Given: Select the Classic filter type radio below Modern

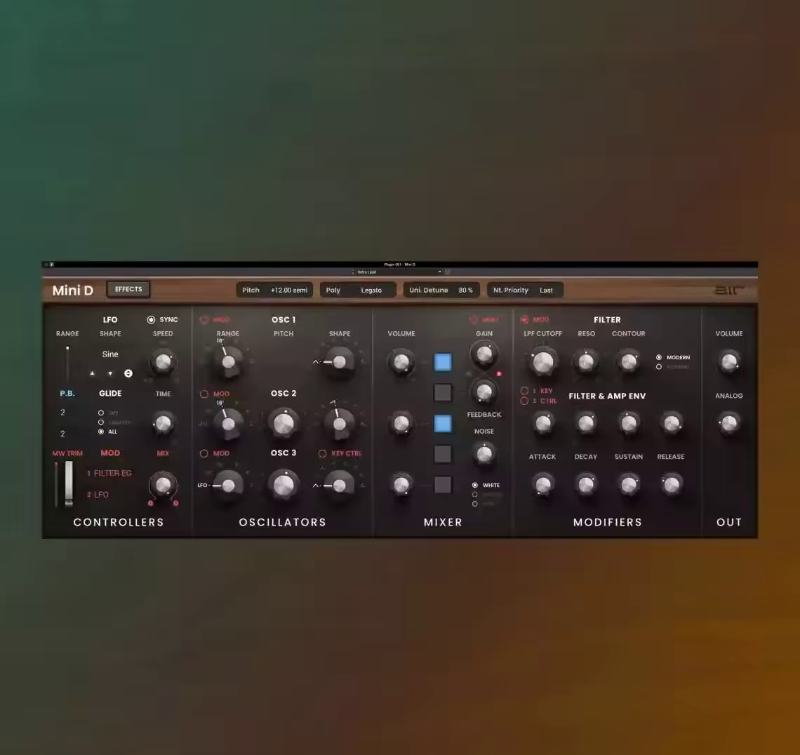Looking at the screenshot, I should [x=659, y=367].
